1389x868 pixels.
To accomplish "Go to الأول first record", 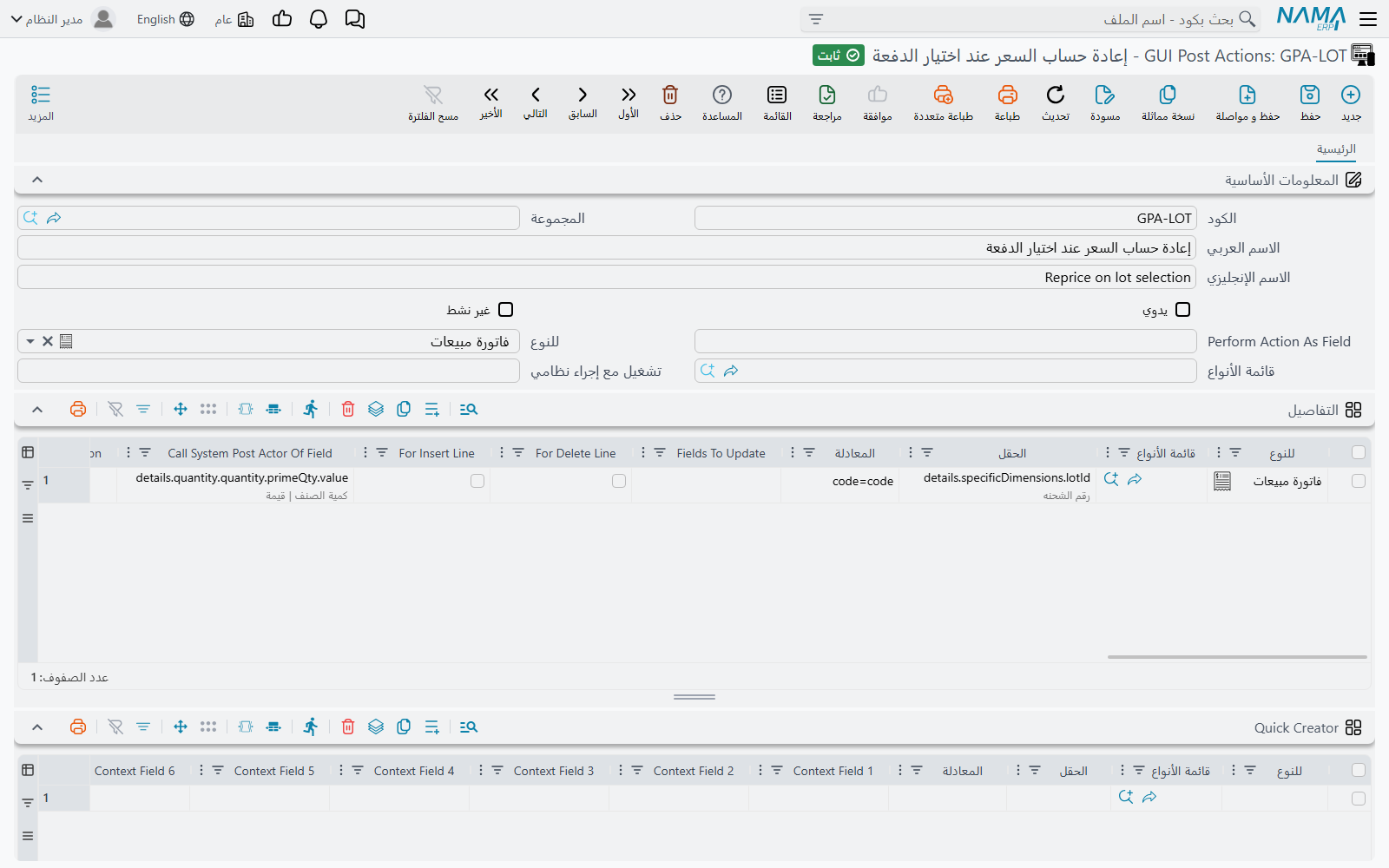I will tap(629, 95).
